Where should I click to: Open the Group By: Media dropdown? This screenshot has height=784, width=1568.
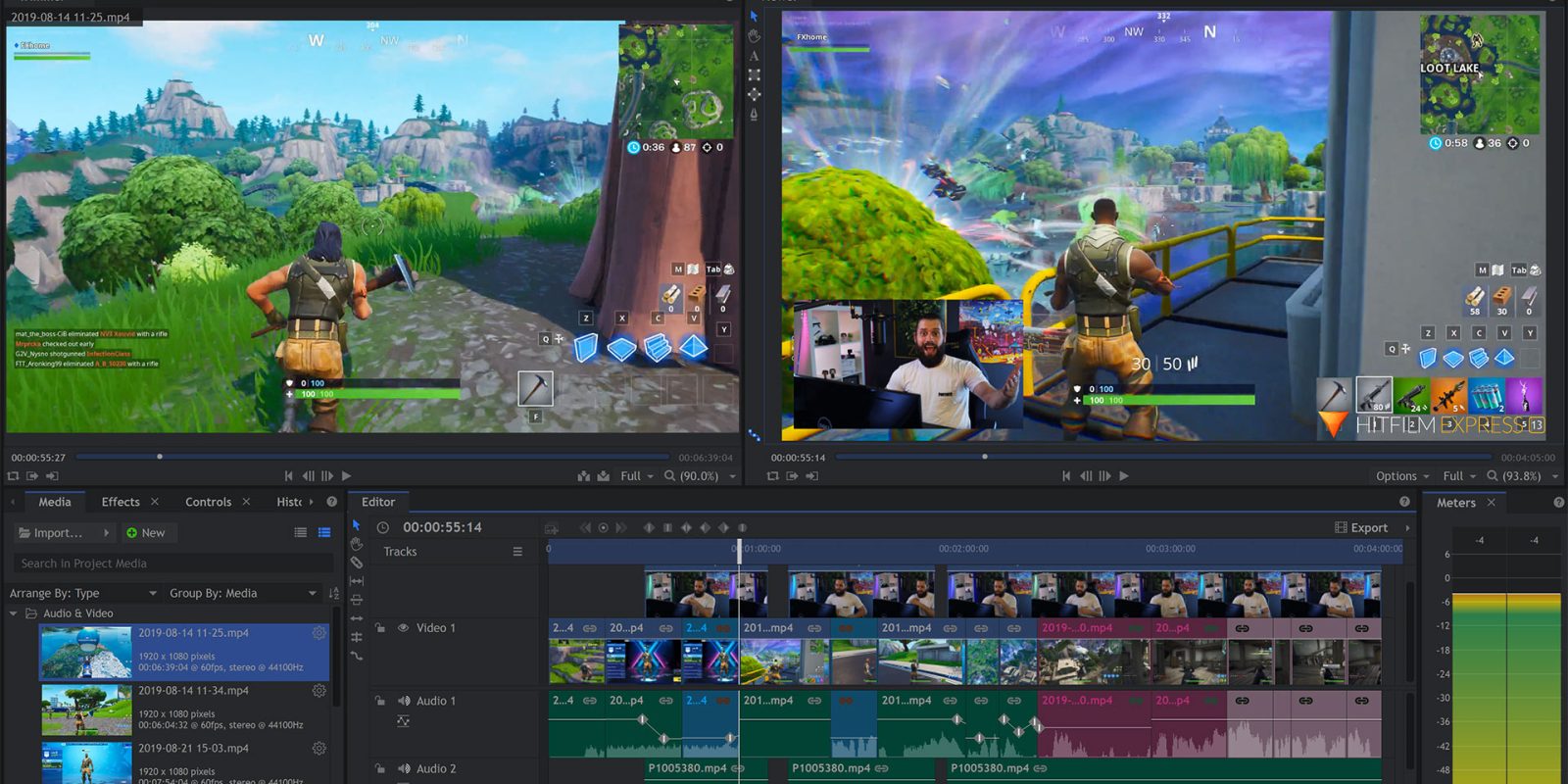pos(243,593)
